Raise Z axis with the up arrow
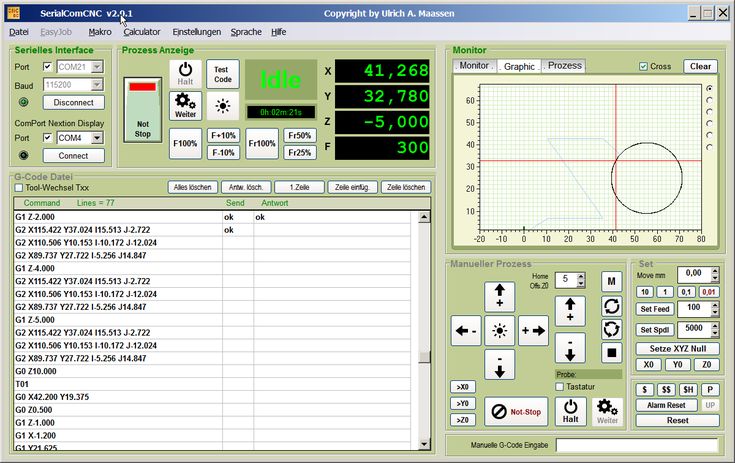The image size is (735, 463). click(x=570, y=310)
